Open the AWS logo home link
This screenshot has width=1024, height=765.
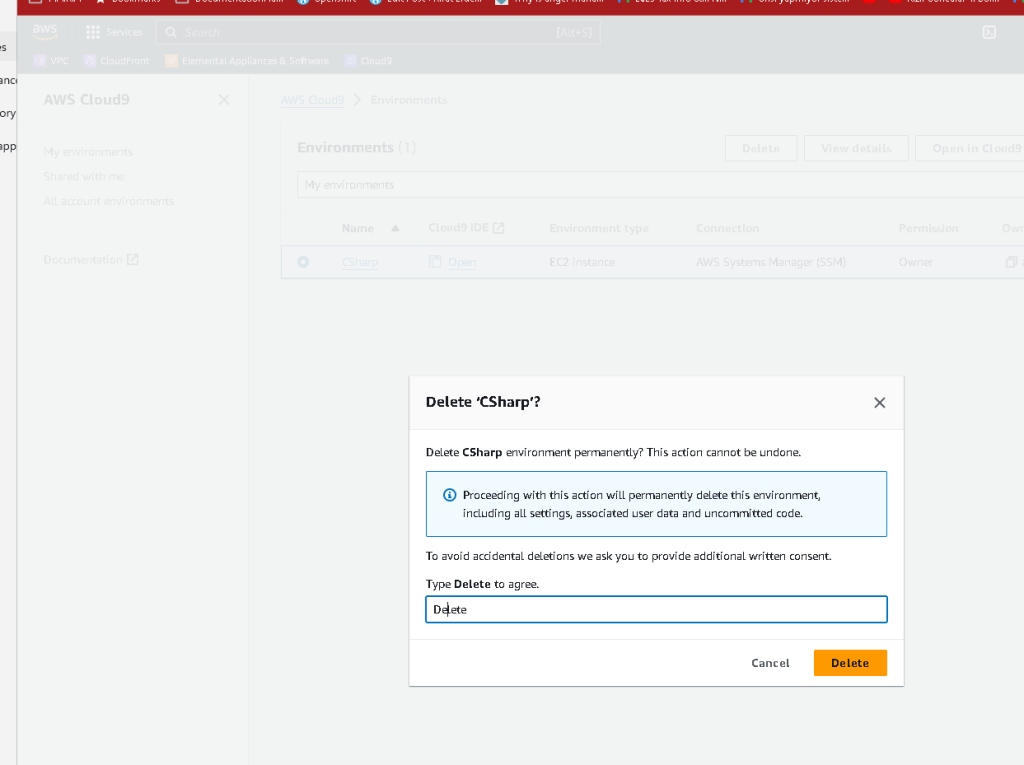tap(45, 31)
